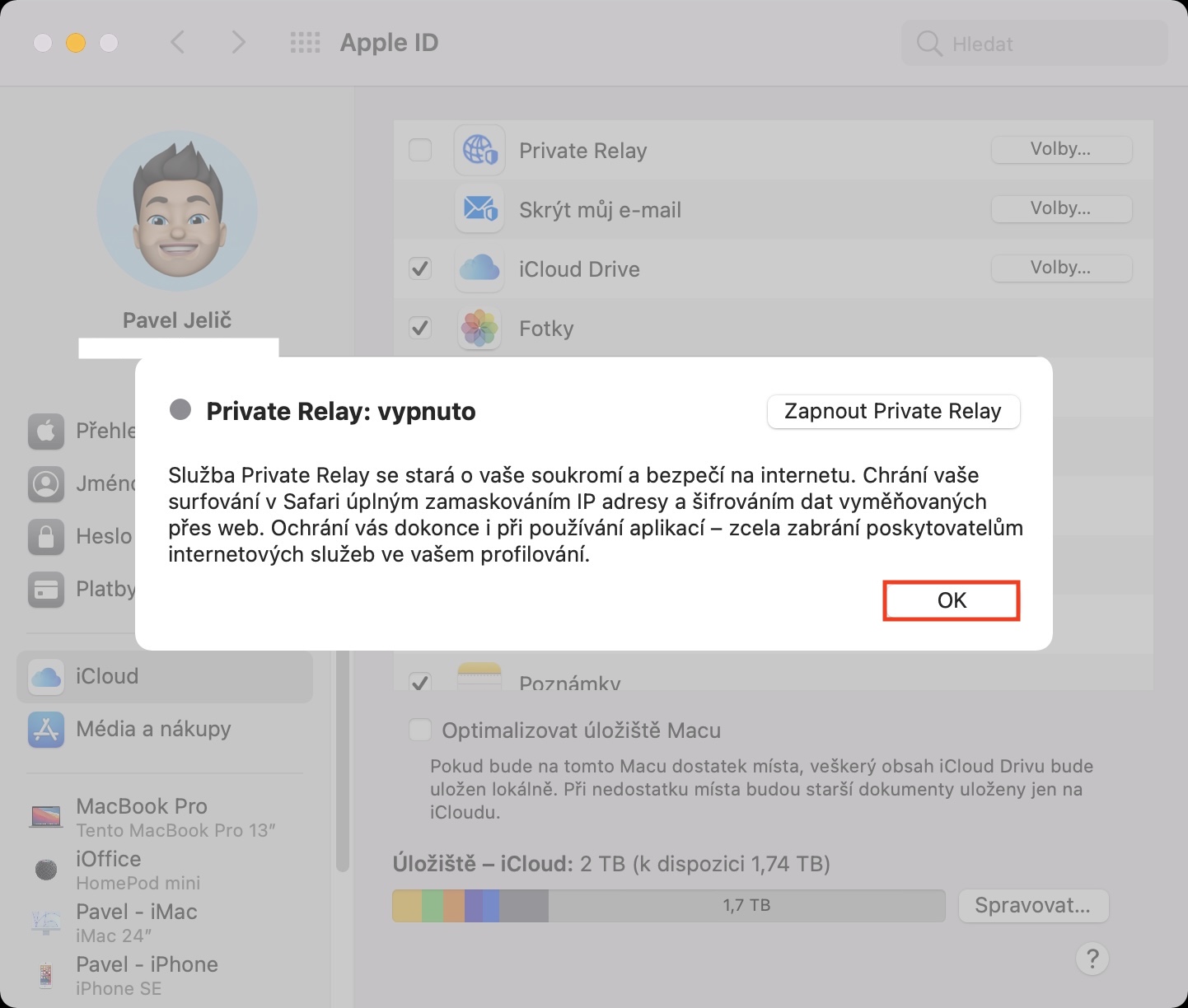Screen dimensions: 1188x1008
Task: Click the yellow minimize window button
Action: coord(76,43)
